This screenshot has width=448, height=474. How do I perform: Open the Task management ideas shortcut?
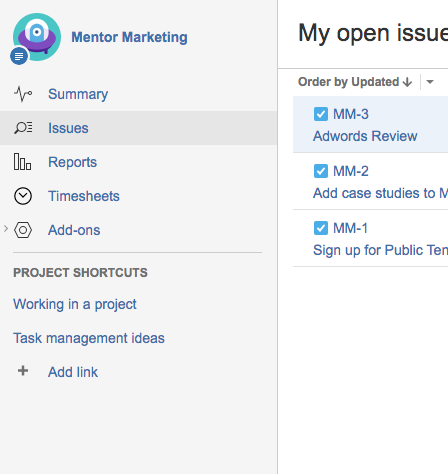coord(89,338)
